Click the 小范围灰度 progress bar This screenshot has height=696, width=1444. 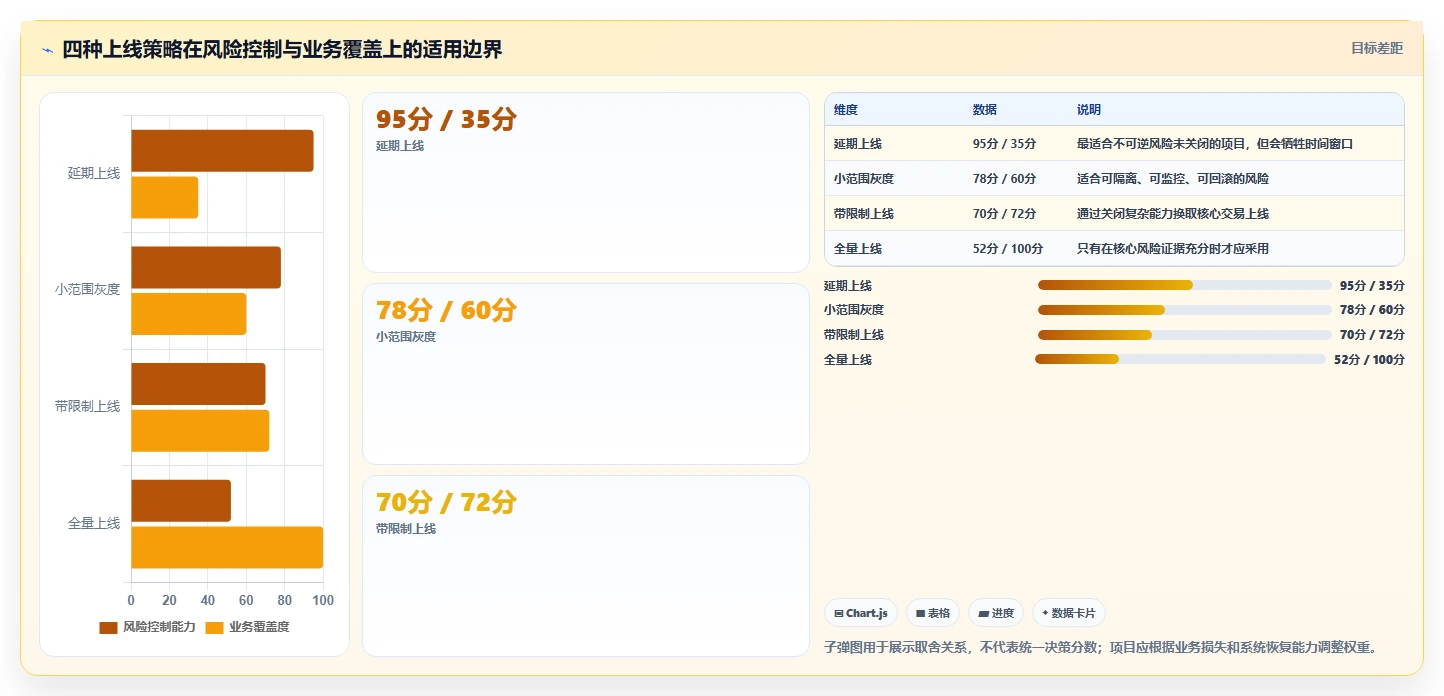1185,310
